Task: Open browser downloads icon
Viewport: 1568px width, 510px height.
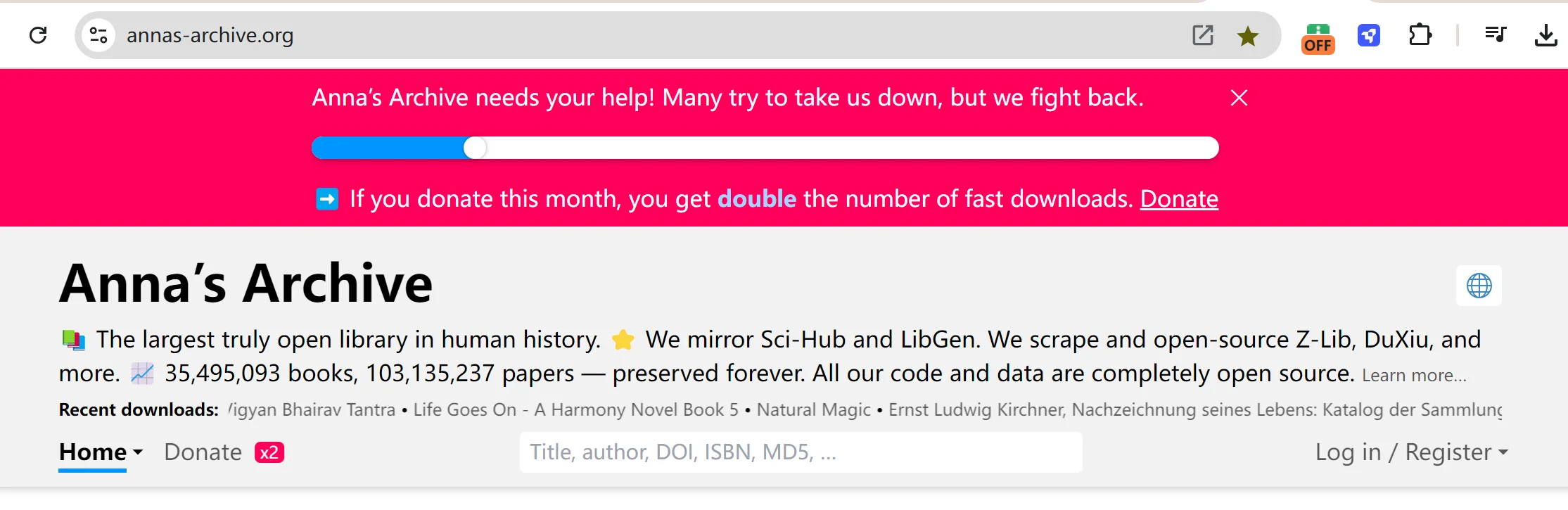Action: click(1545, 35)
